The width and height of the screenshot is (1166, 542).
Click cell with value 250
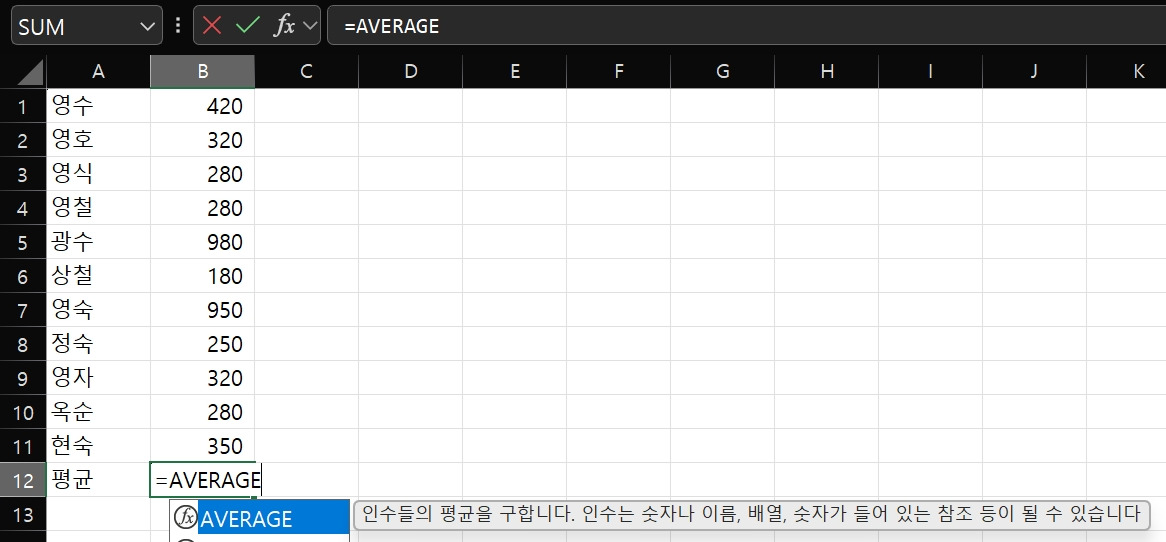[202, 345]
